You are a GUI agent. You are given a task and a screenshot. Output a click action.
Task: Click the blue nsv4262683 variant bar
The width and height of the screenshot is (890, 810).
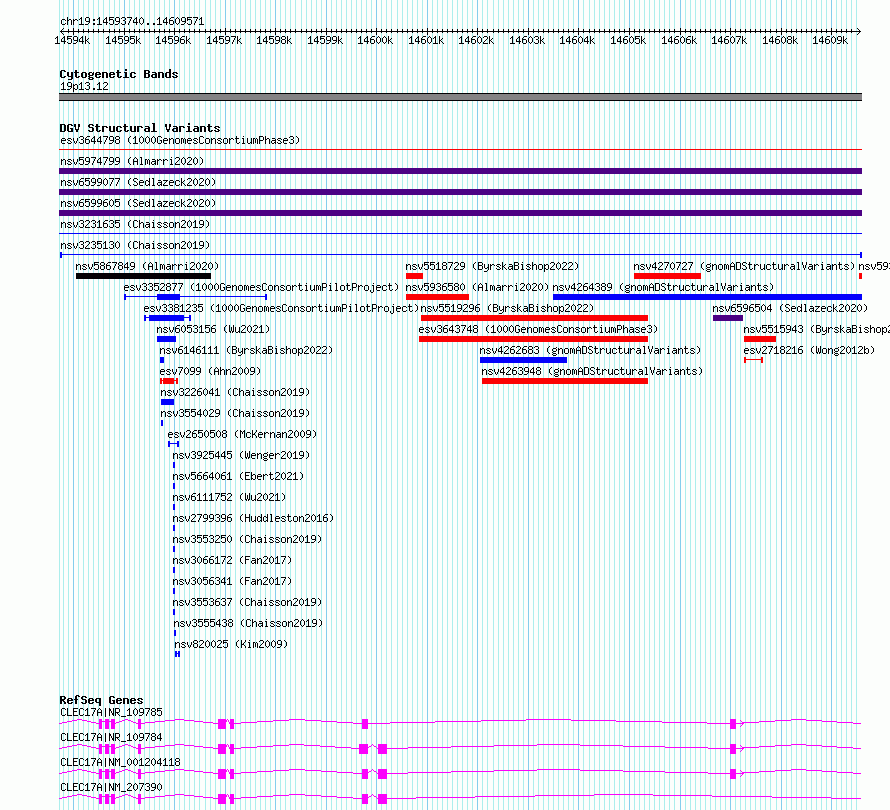[523, 360]
